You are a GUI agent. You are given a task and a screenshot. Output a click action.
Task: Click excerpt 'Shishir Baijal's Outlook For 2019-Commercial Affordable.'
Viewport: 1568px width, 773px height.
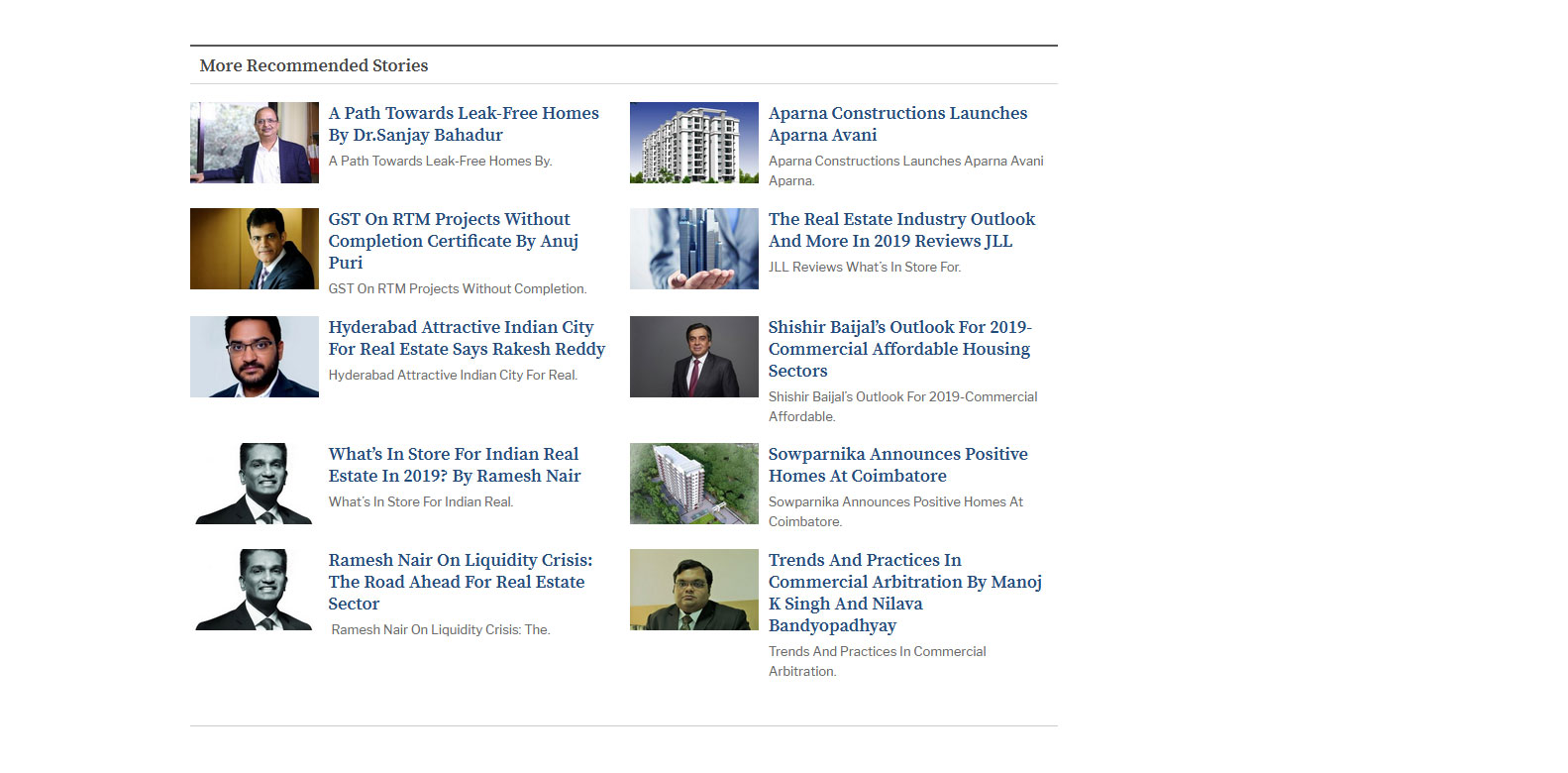903,406
